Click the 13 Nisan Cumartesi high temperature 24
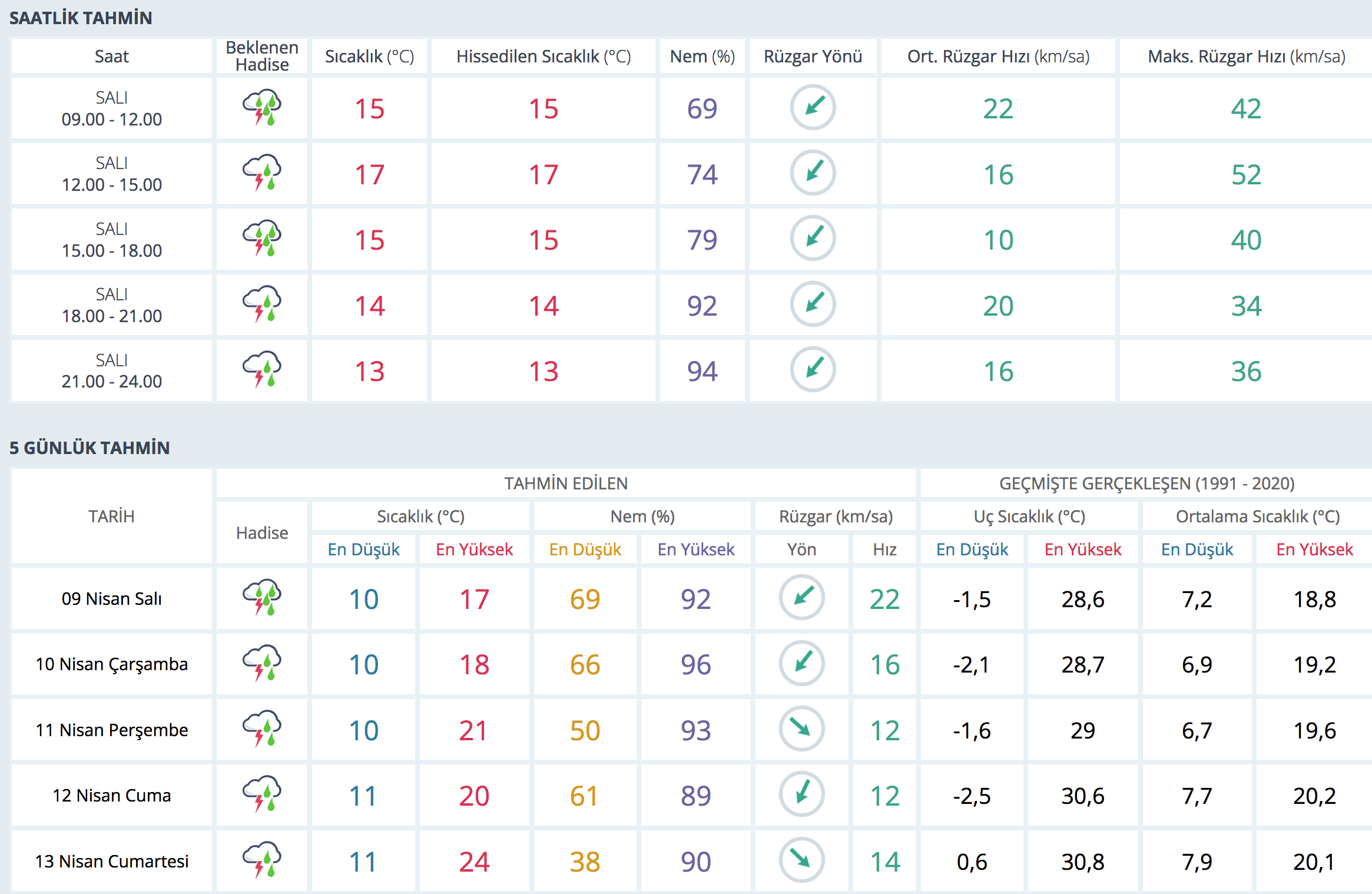 [474, 862]
